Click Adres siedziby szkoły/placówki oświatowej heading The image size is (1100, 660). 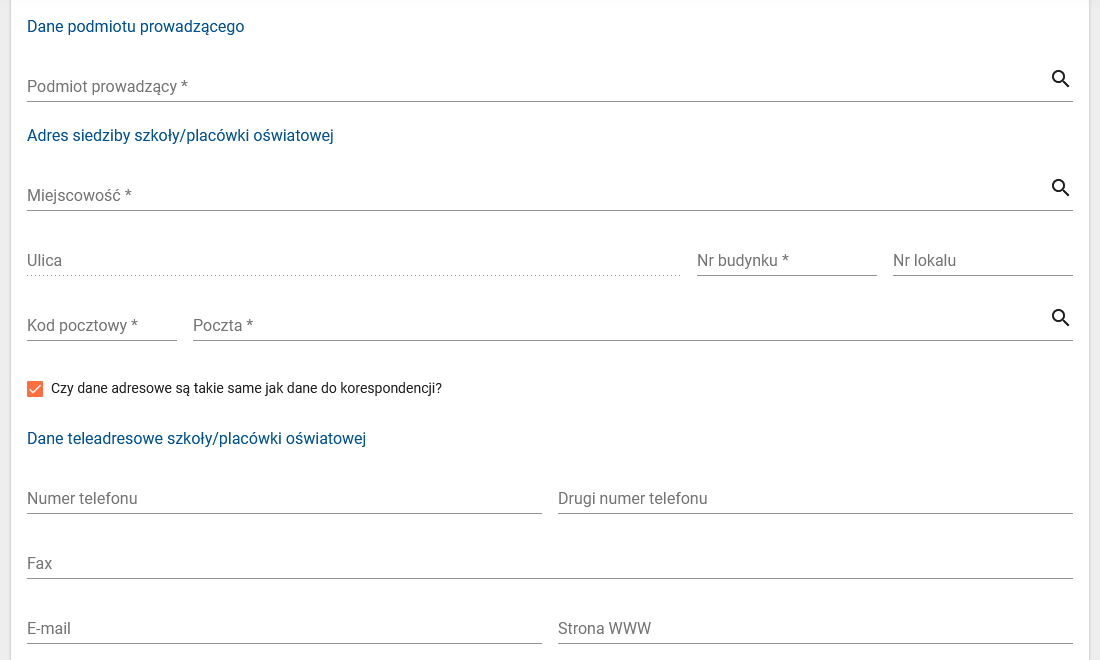pos(180,136)
